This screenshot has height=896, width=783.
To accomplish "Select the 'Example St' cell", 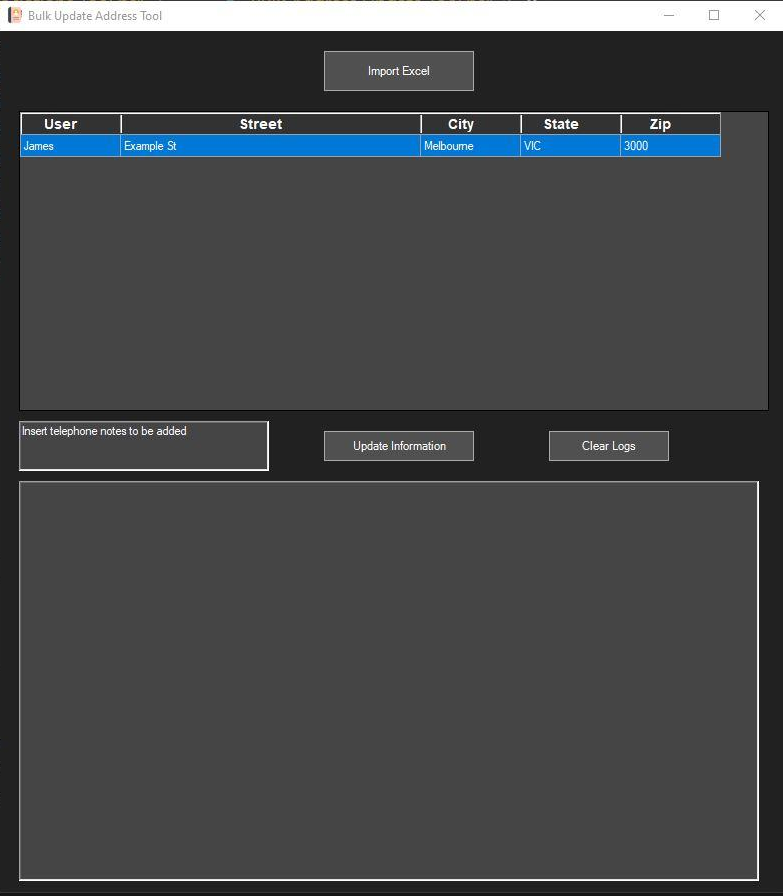I will tap(270, 146).
